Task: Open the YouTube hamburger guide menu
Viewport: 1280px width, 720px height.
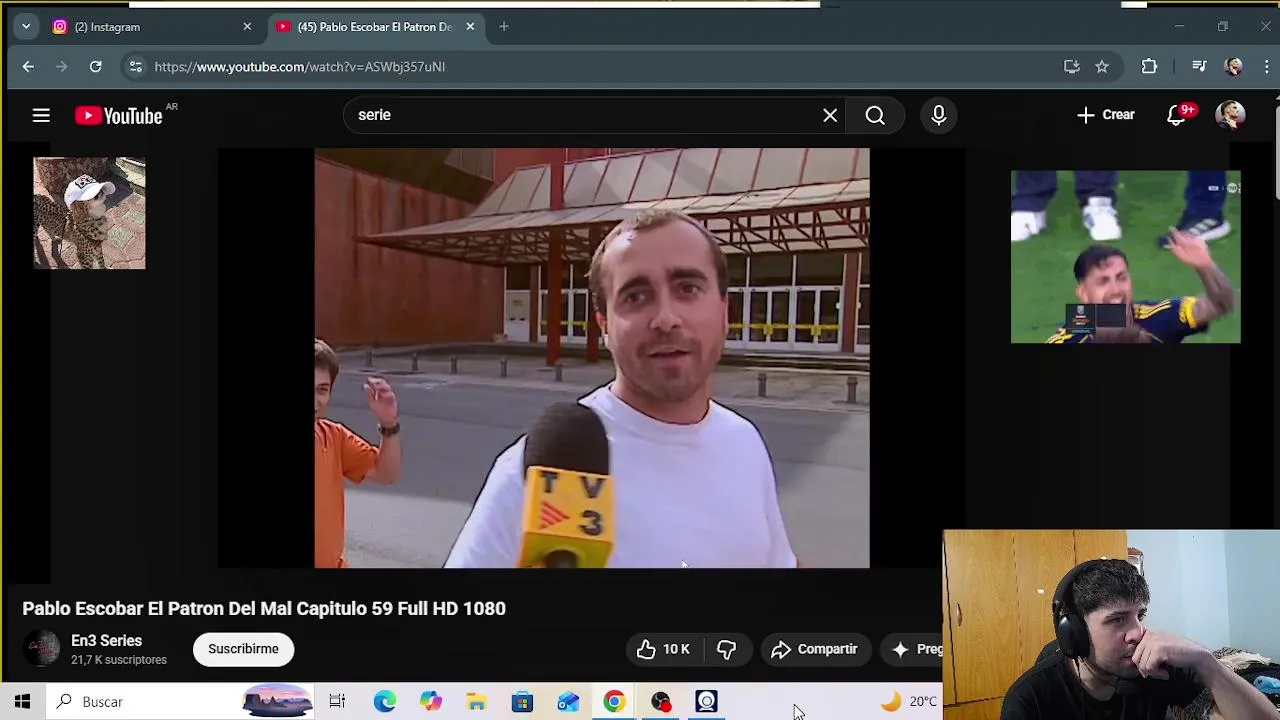Action: 41,116
